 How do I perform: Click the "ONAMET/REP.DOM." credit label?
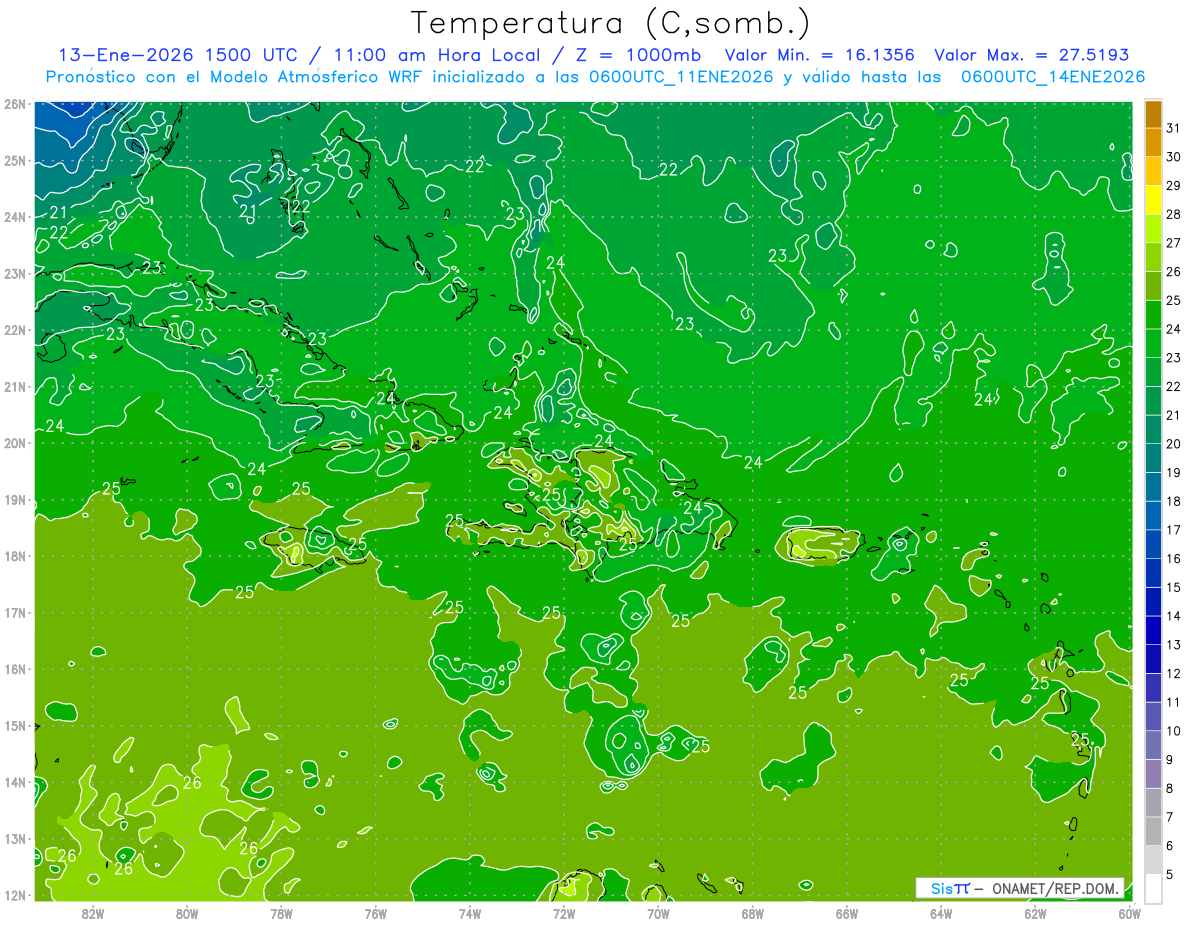tap(1054, 888)
